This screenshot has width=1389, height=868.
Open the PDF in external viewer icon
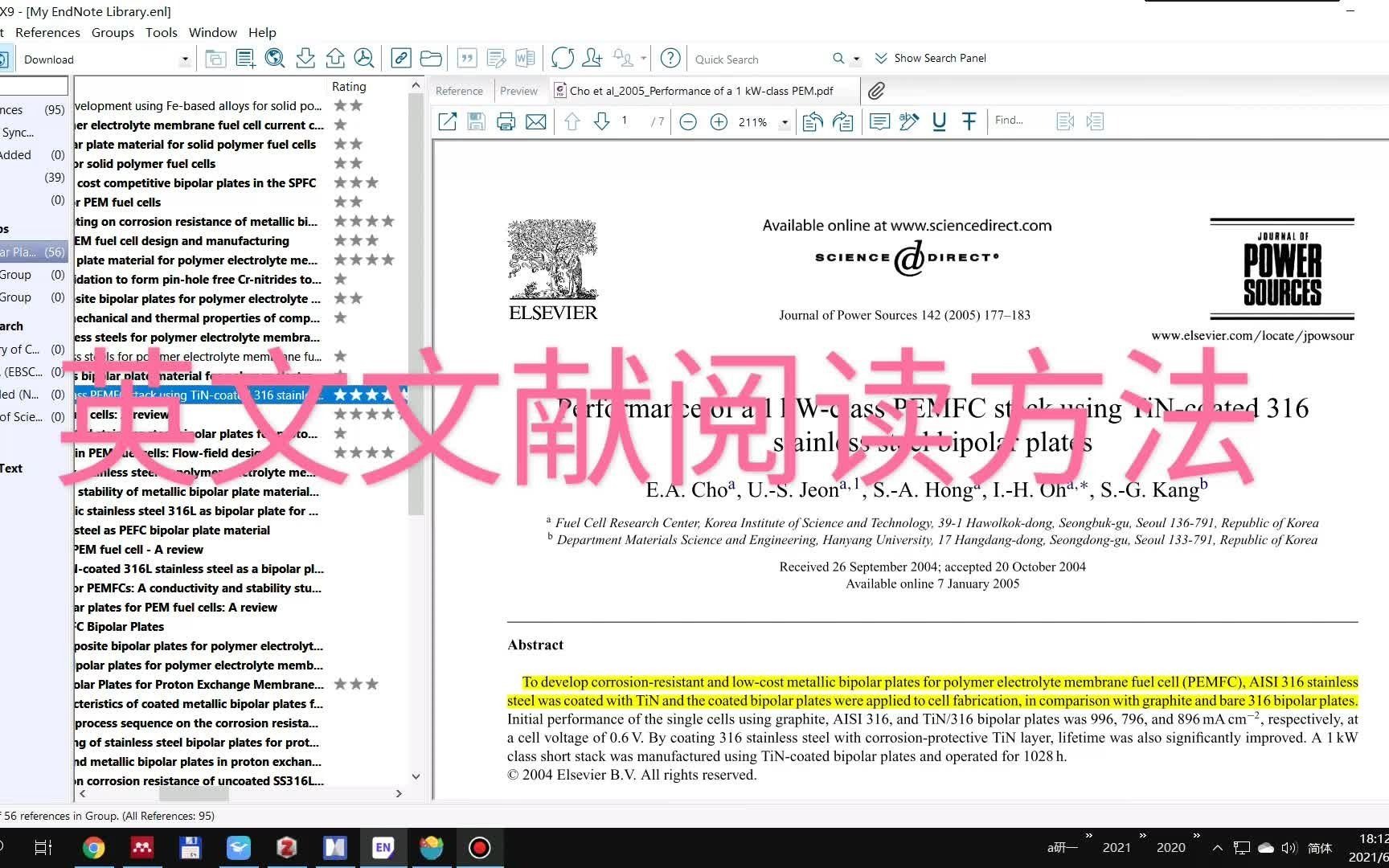coord(447,121)
